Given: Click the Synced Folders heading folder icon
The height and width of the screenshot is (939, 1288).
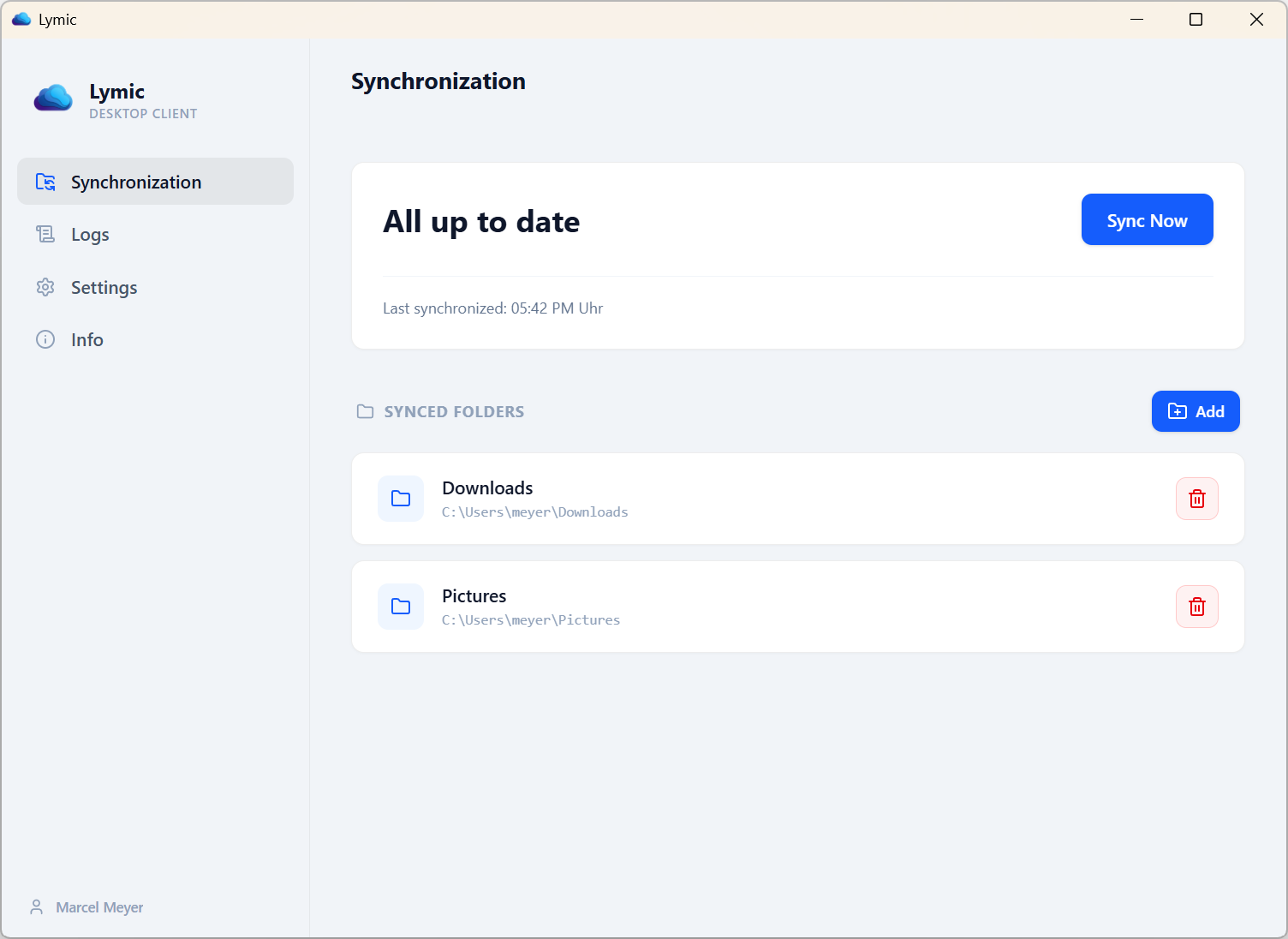Looking at the screenshot, I should [x=366, y=412].
